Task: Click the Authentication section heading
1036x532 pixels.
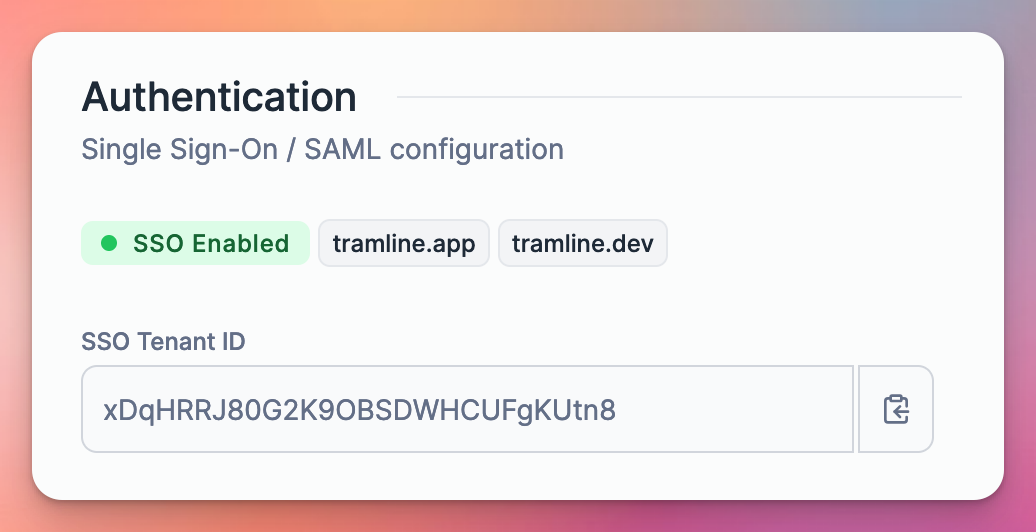Action: (x=219, y=96)
